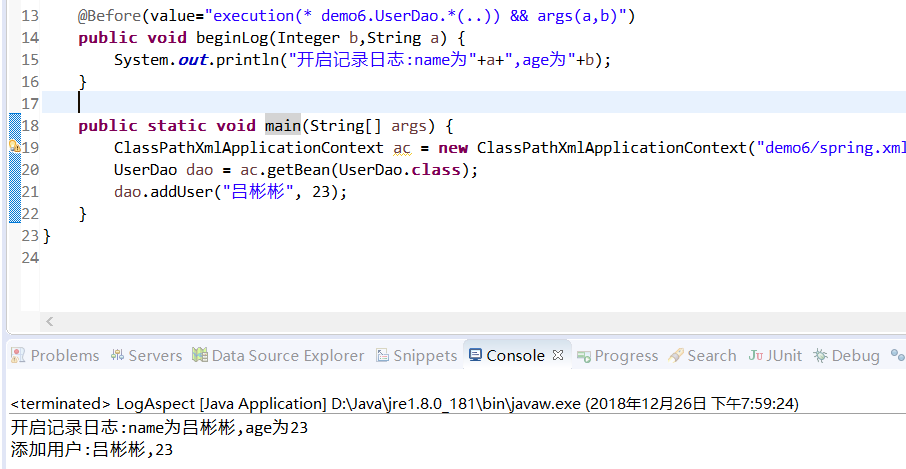Image resolution: width=906 pixels, height=469 pixels.
Task: Click the underlined ac variable declaration
Action: pos(402,148)
